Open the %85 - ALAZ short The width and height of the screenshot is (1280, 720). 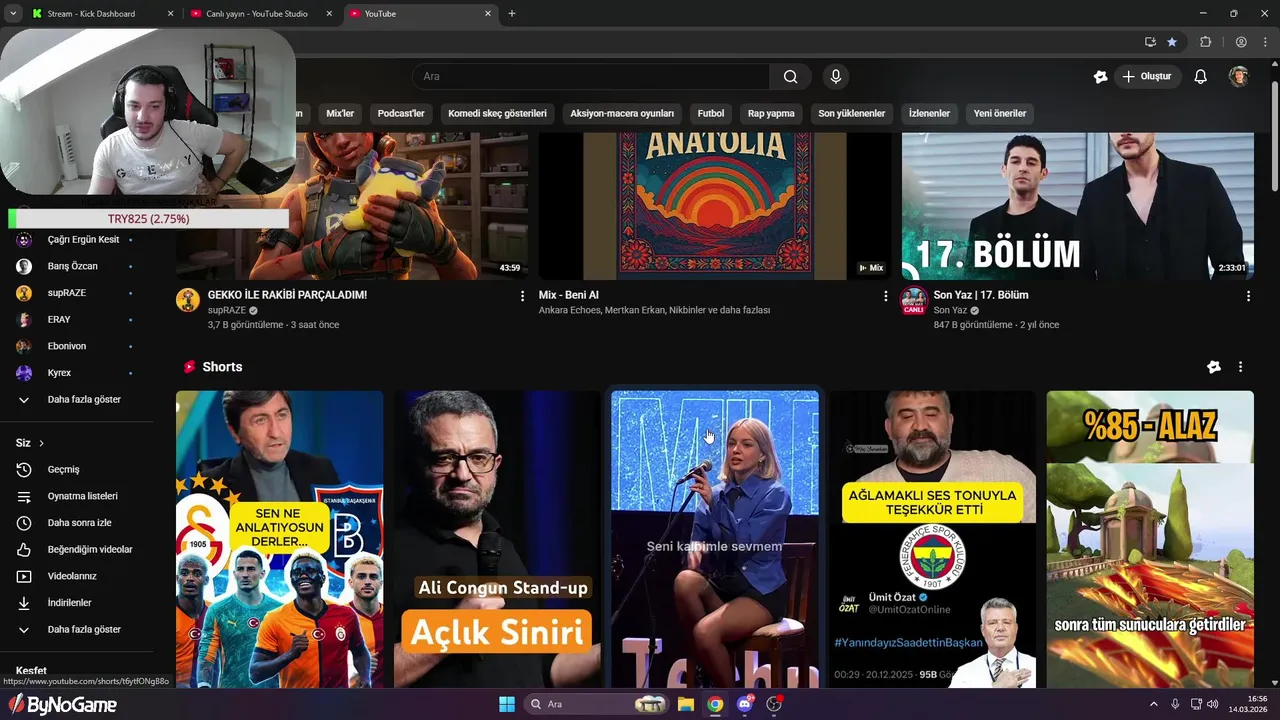click(x=1150, y=539)
